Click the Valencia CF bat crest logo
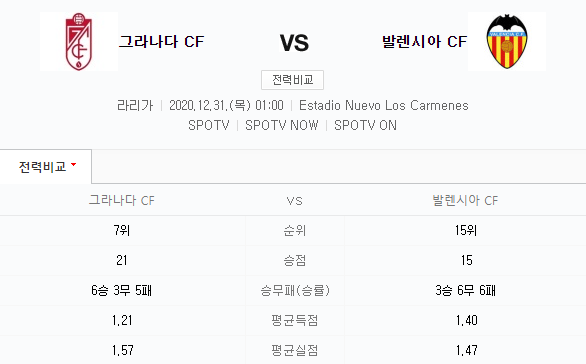586x364 pixels. click(x=507, y=41)
